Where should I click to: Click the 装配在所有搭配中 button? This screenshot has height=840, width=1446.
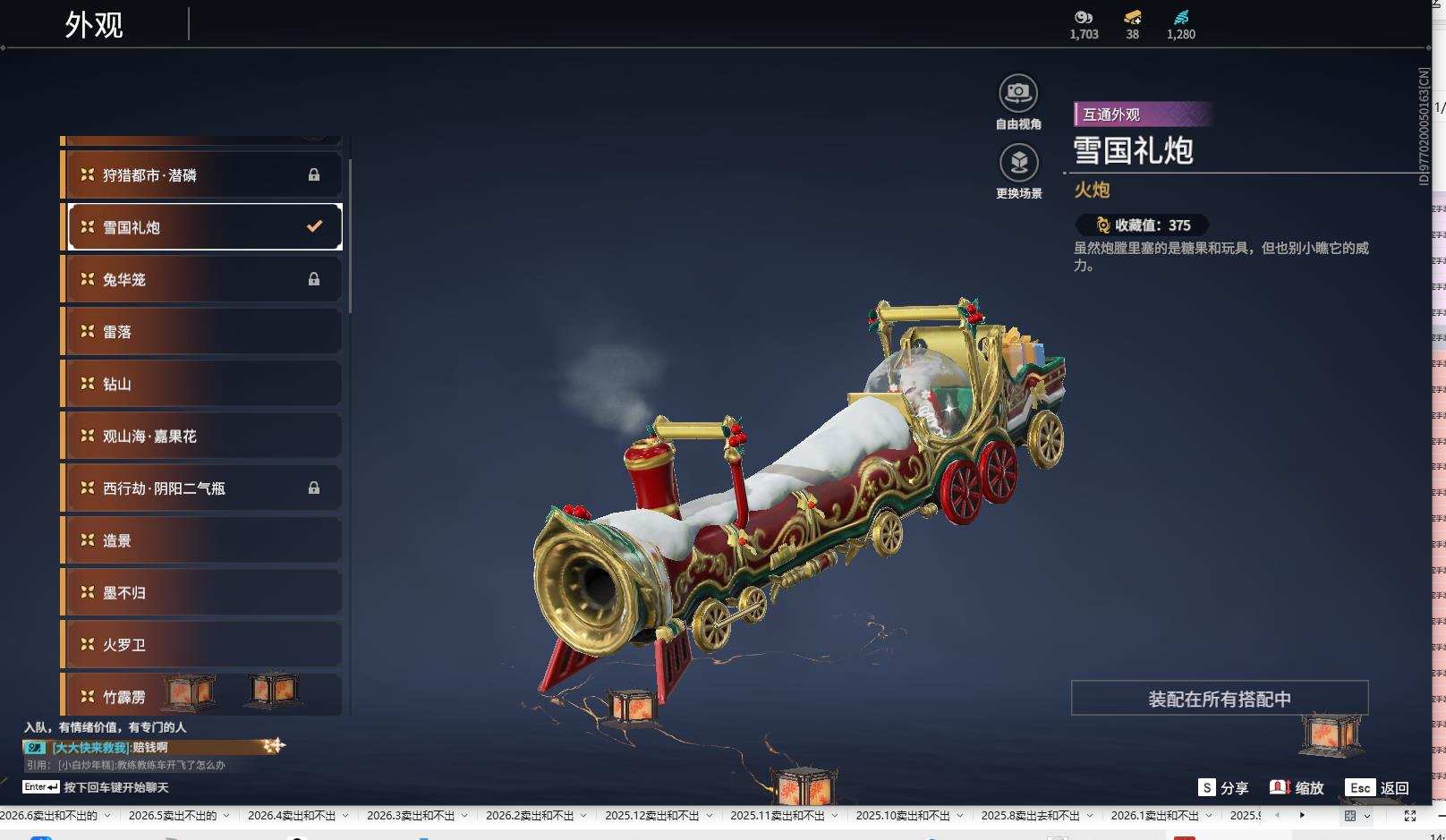point(1220,699)
